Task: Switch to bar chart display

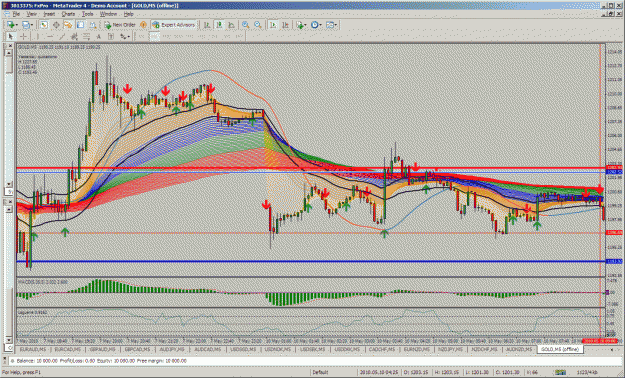Action: click(x=207, y=25)
